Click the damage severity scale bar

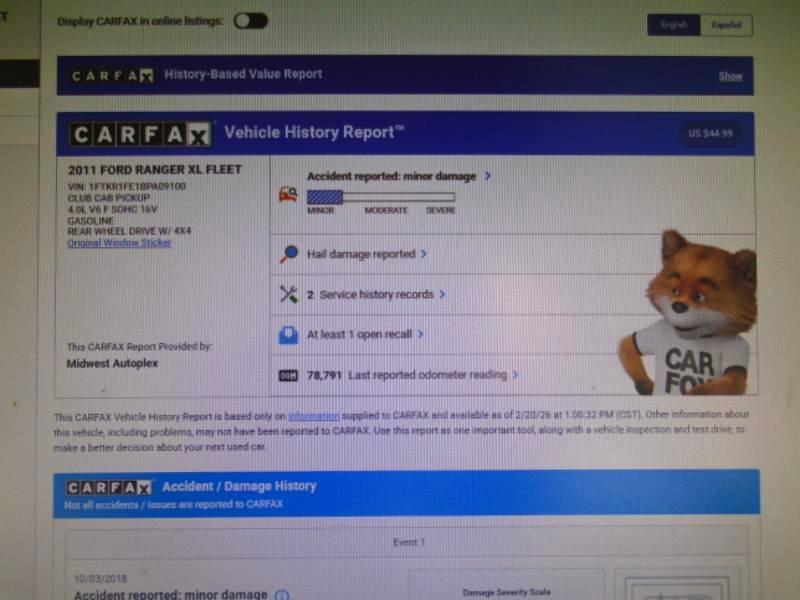[x=380, y=198]
